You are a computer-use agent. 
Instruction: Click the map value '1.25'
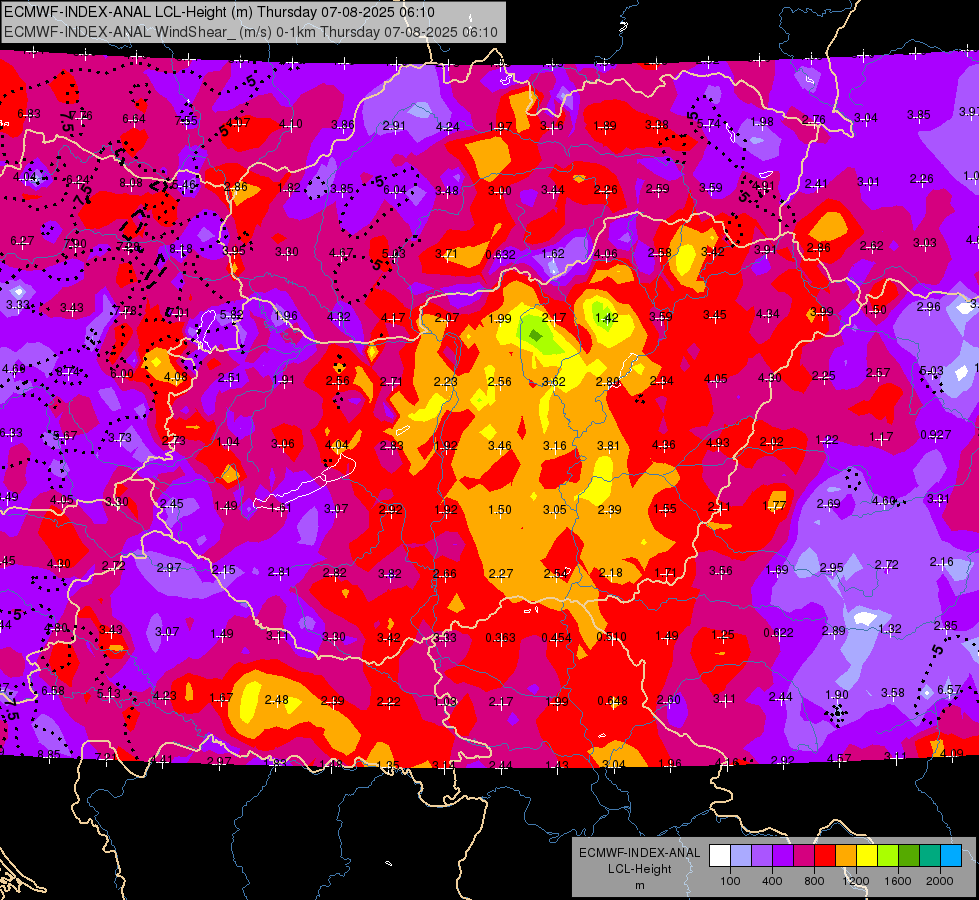tap(723, 635)
